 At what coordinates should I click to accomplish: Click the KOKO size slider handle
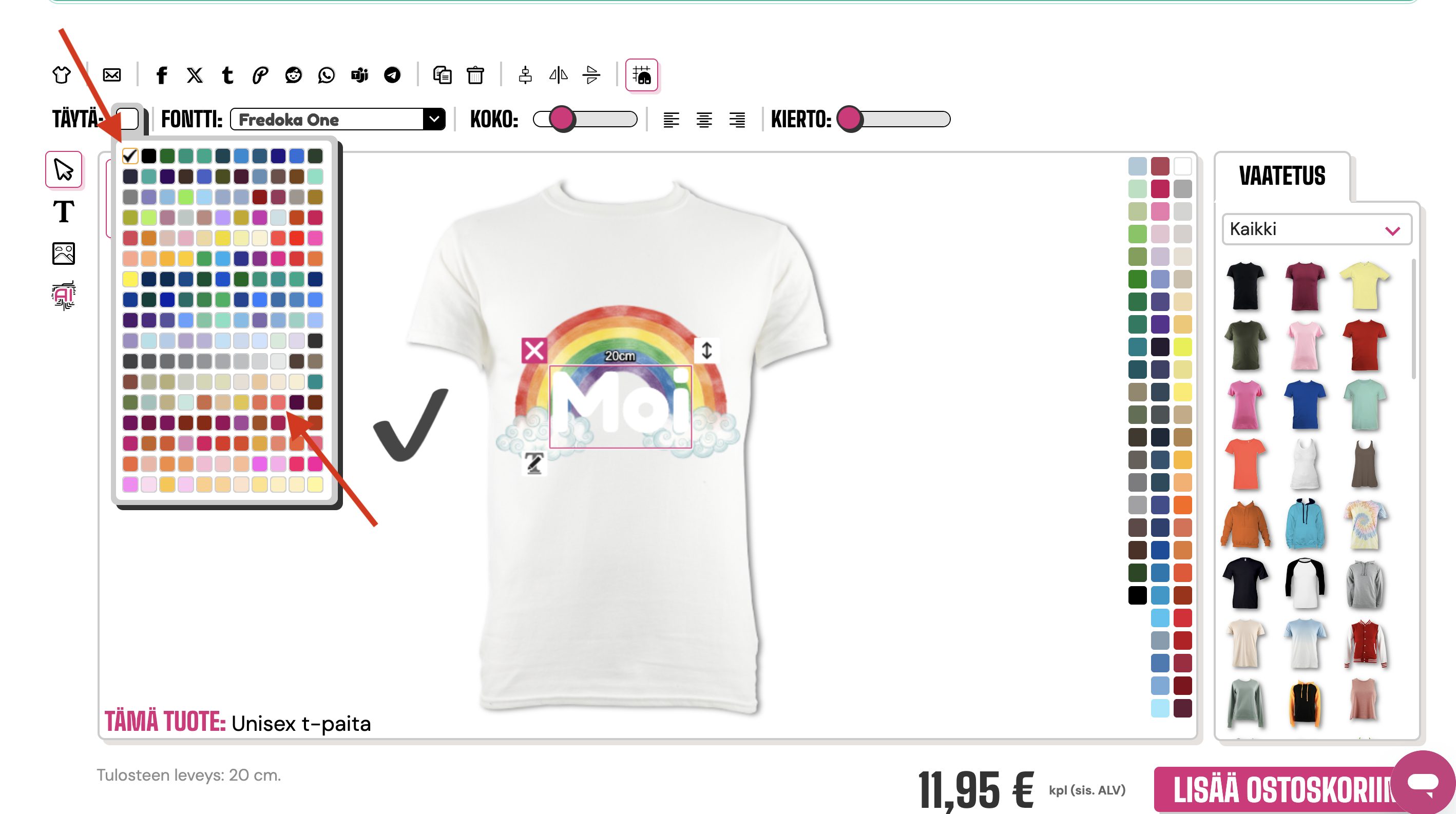click(x=561, y=119)
